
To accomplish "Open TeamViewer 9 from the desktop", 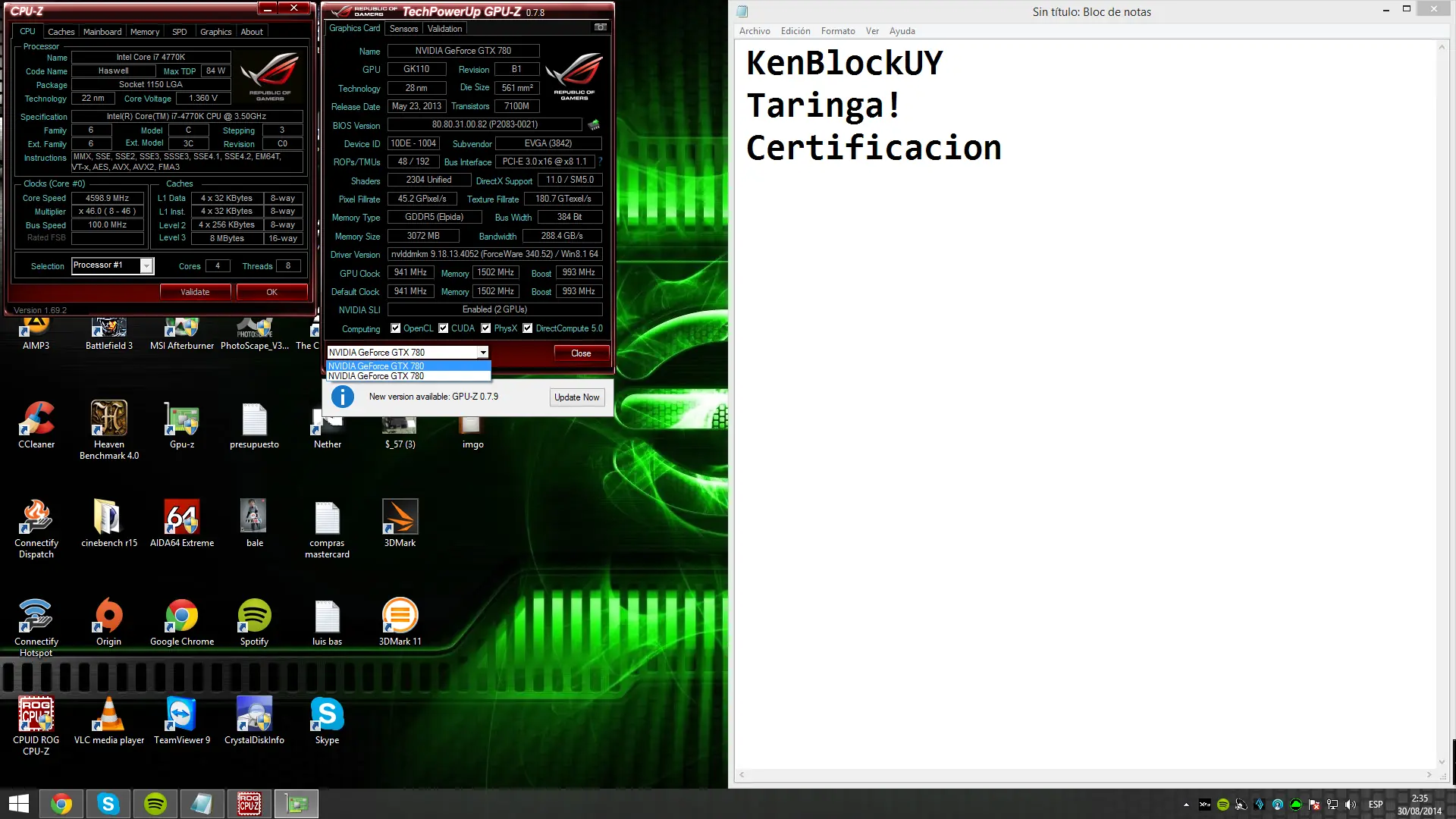I will [x=182, y=720].
